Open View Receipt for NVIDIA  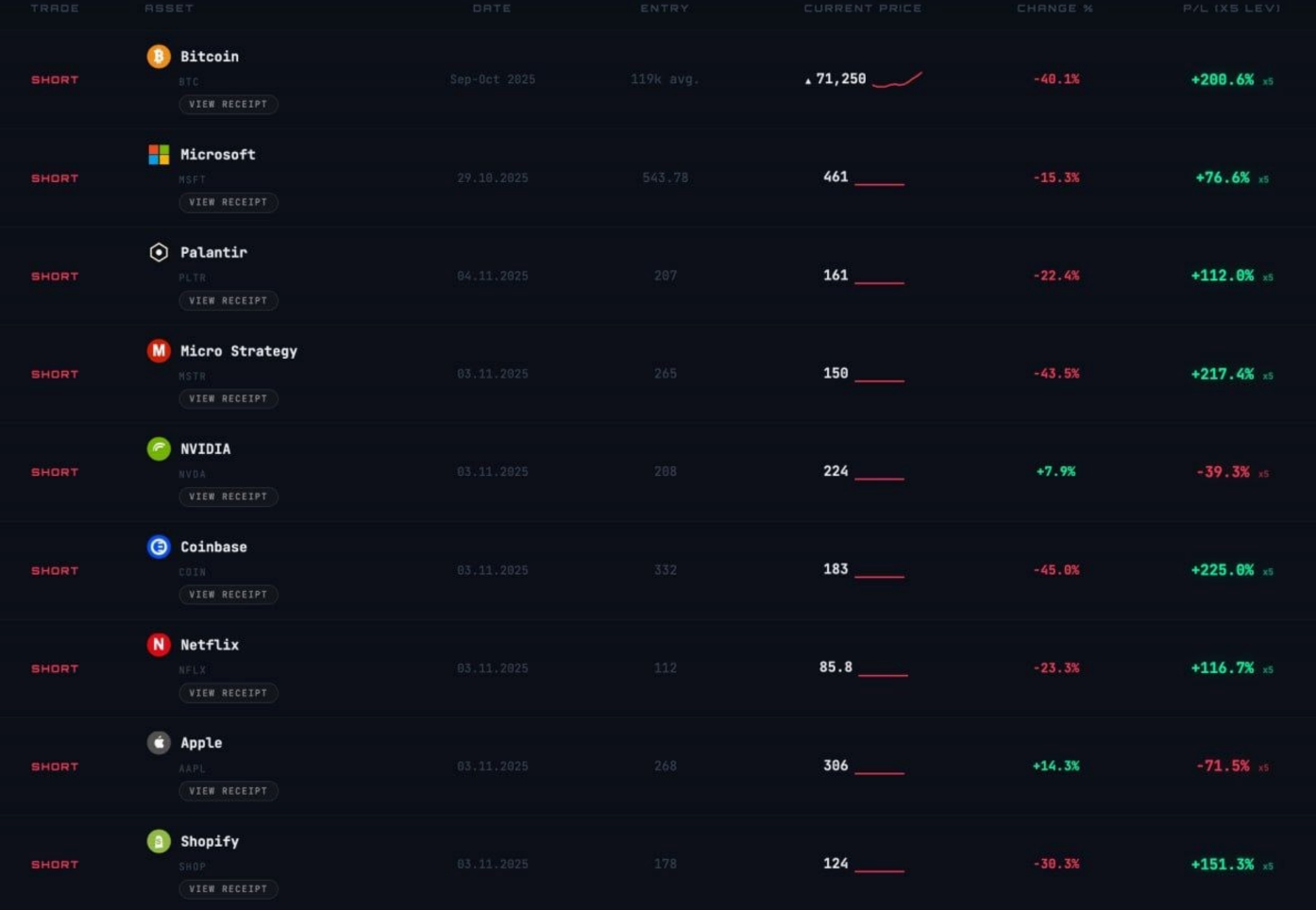pos(228,497)
